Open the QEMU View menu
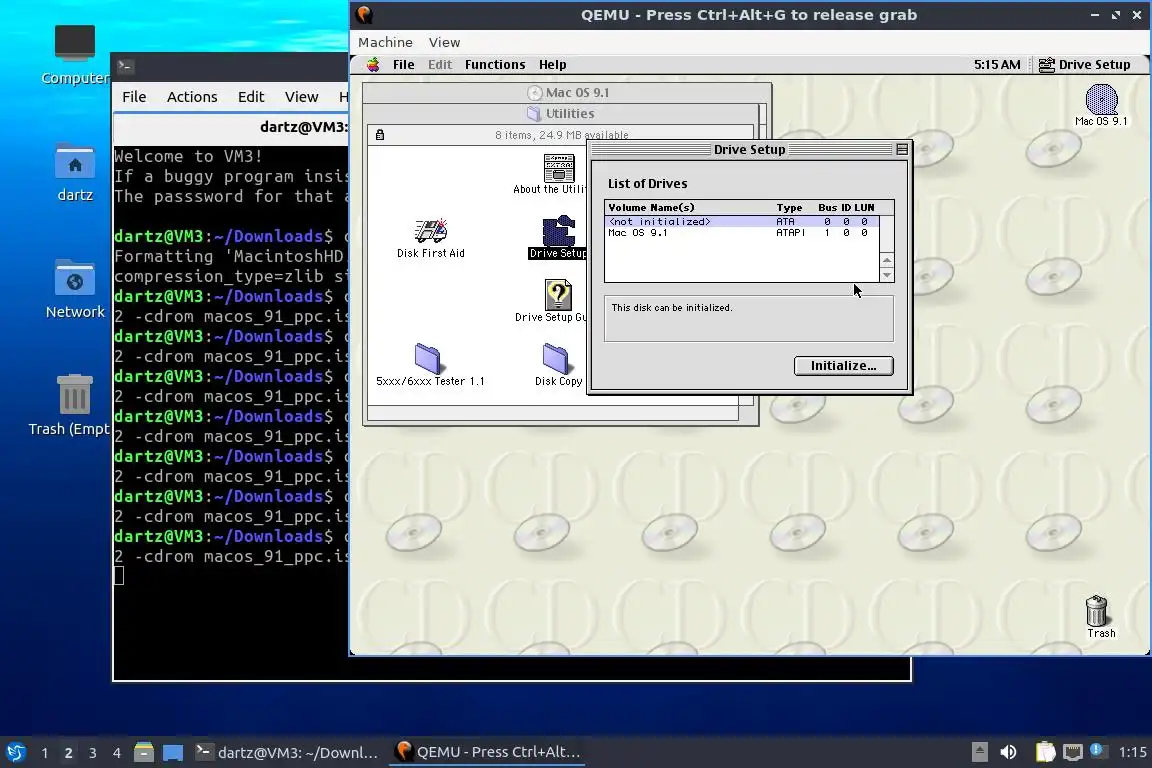The height and width of the screenshot is (768, 1152). tap(444, 43)
